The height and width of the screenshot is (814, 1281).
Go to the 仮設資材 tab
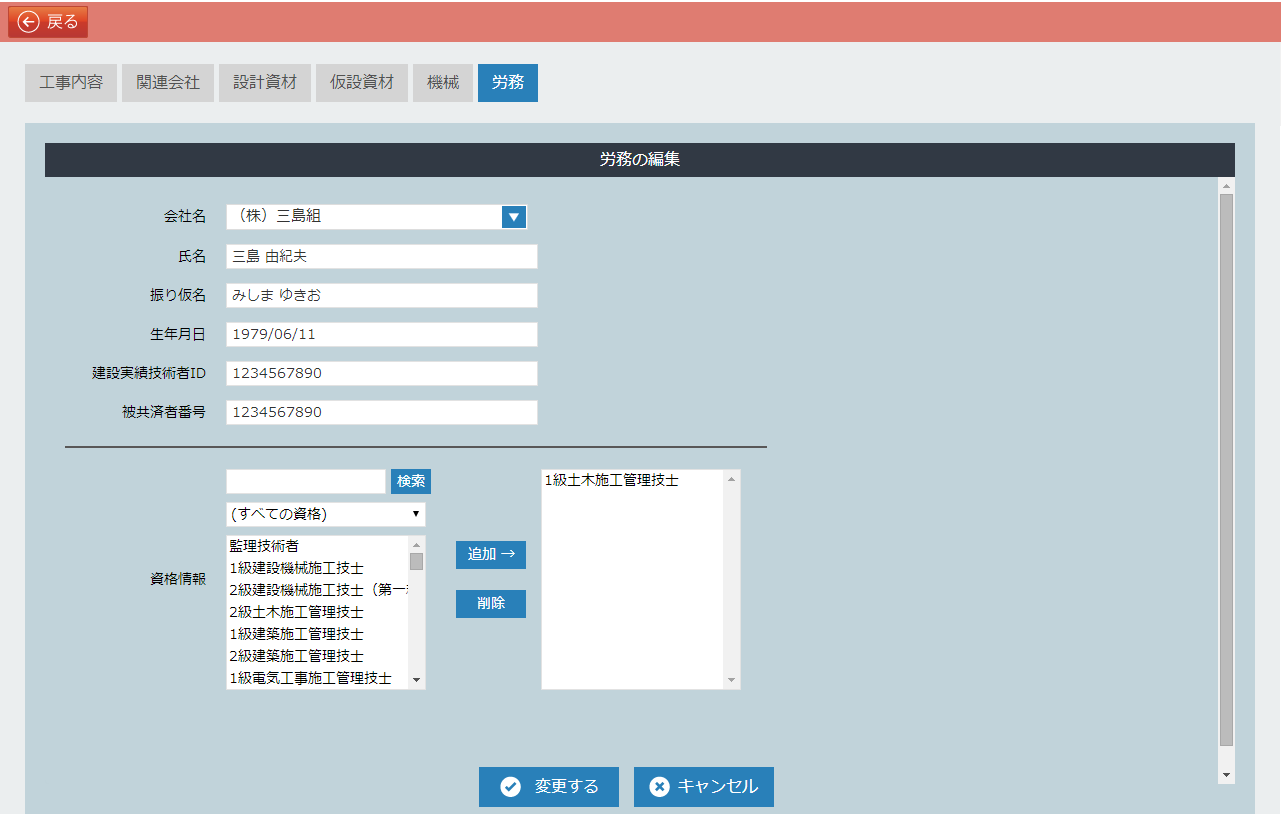coord(362,83)
